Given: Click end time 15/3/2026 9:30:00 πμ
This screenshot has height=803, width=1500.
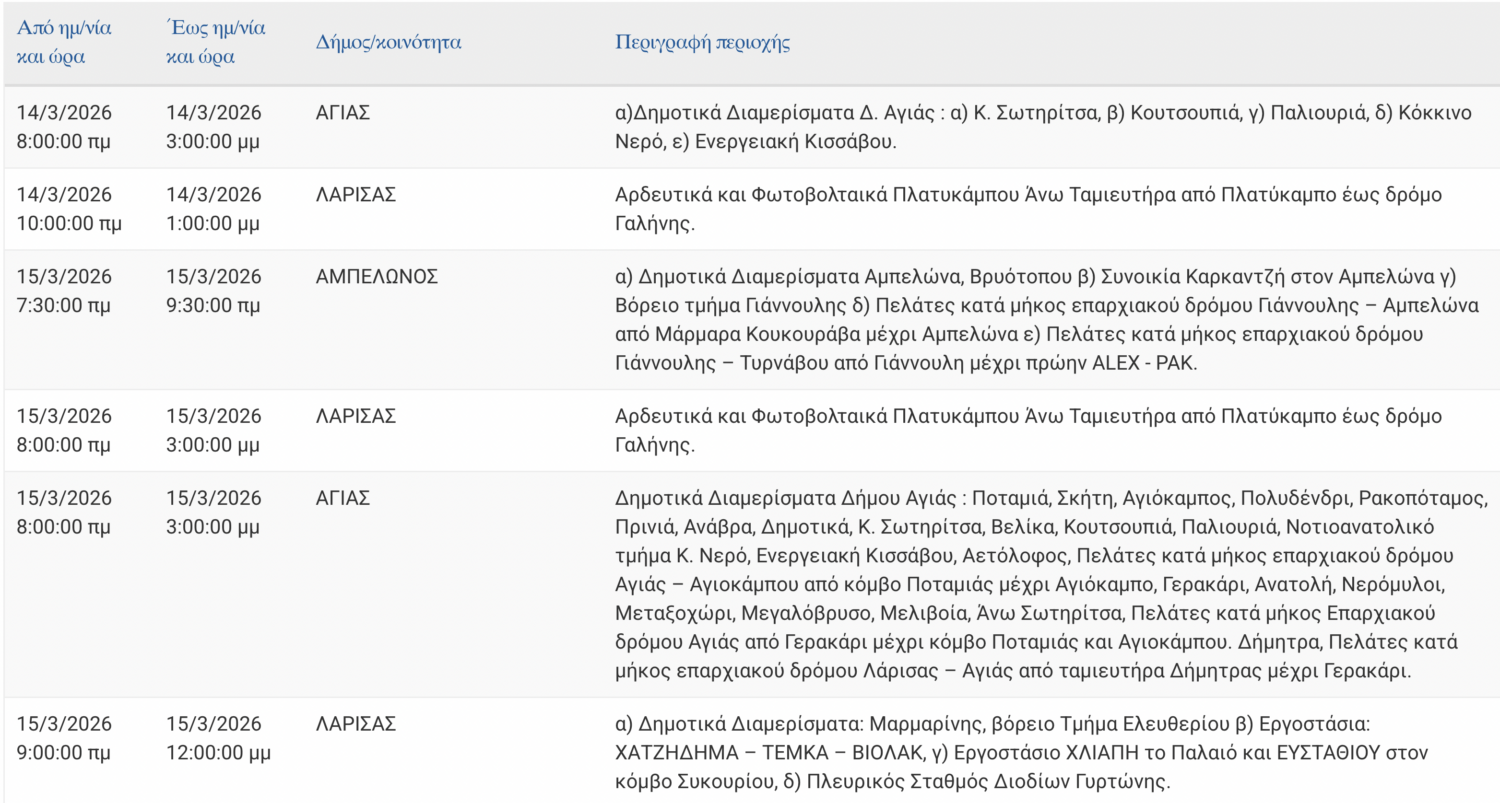Looking at the screenshot, I should click(214, 290).
